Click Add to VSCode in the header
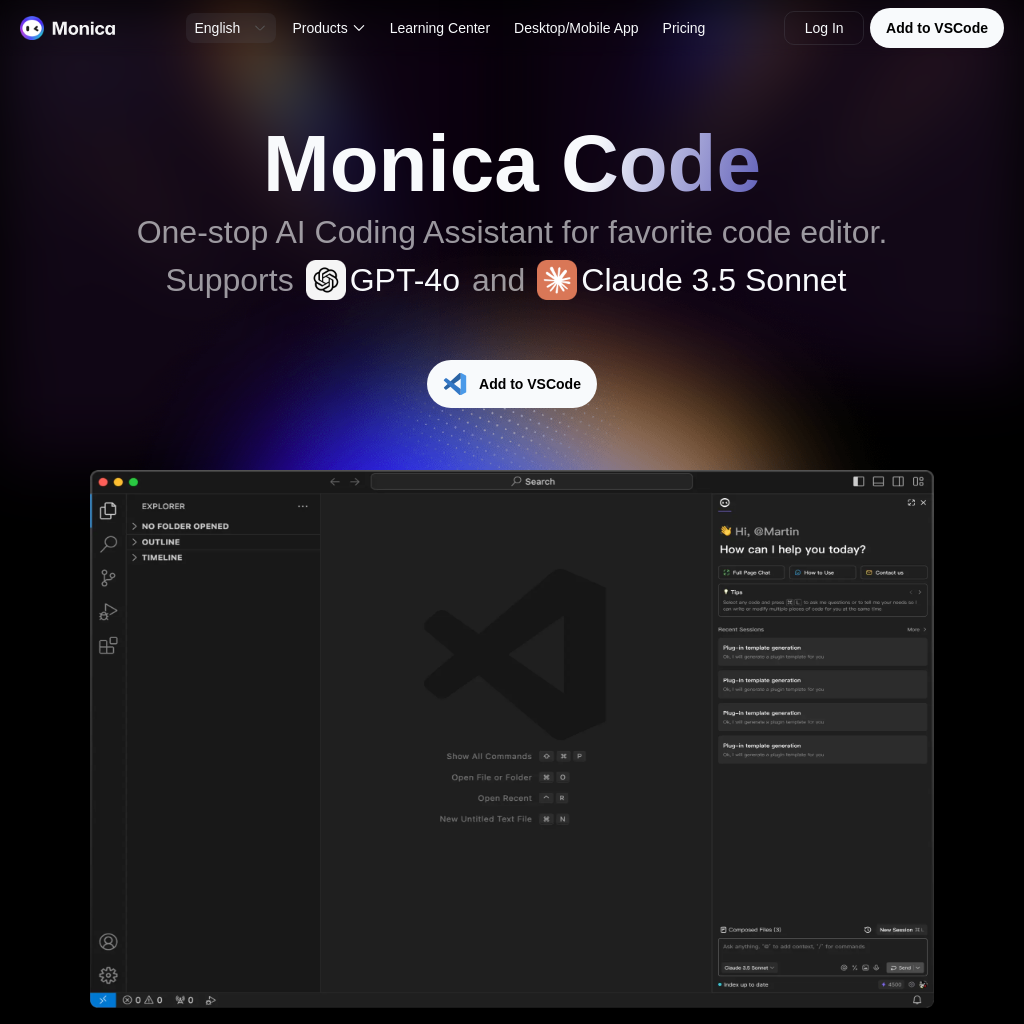This screenshot has height=1024, width=1024. (x=936, y=28)
